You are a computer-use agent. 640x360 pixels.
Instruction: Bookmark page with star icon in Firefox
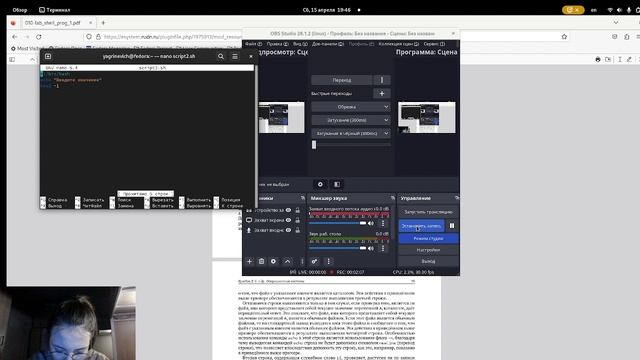click(x=564, y=37)
